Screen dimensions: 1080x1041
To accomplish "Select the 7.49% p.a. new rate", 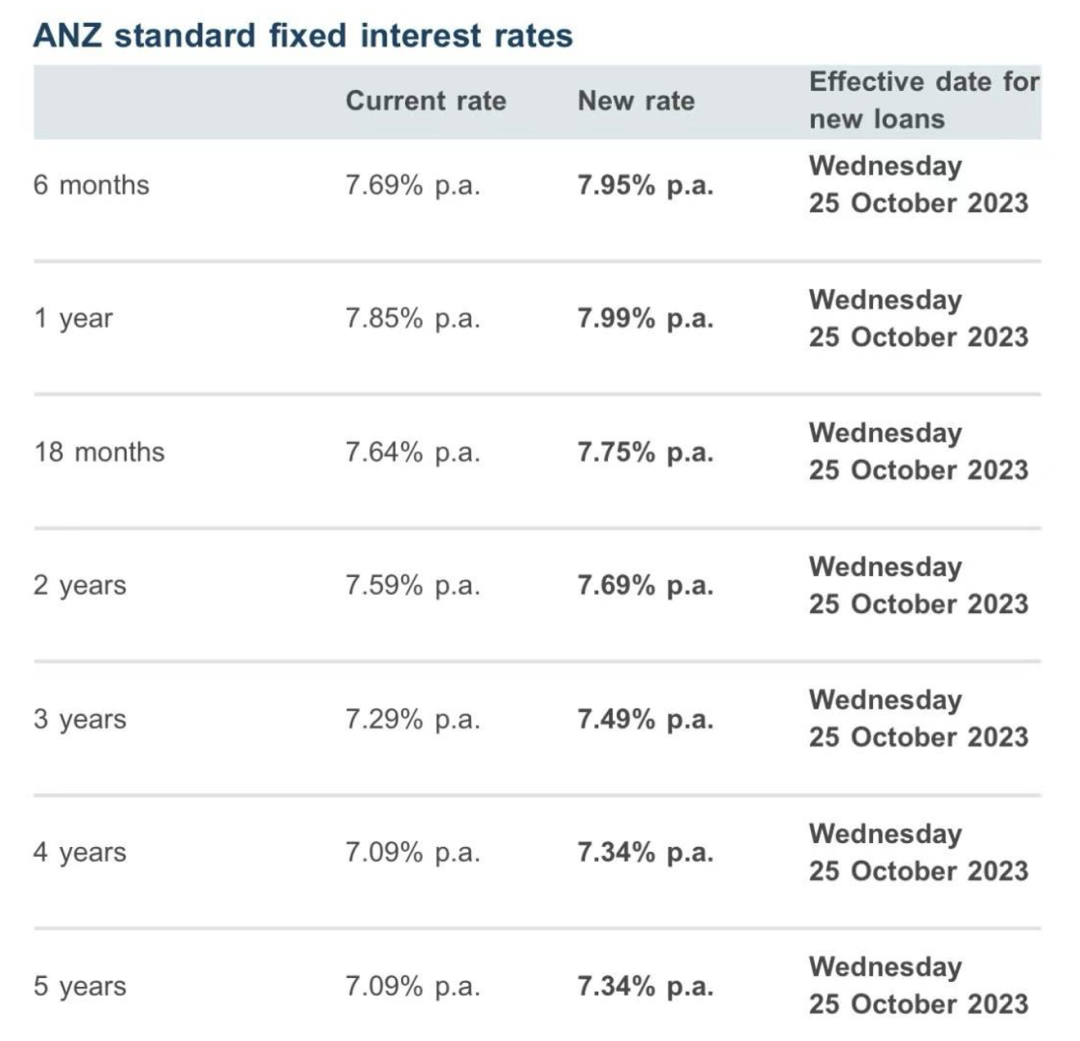I will 645,719.
